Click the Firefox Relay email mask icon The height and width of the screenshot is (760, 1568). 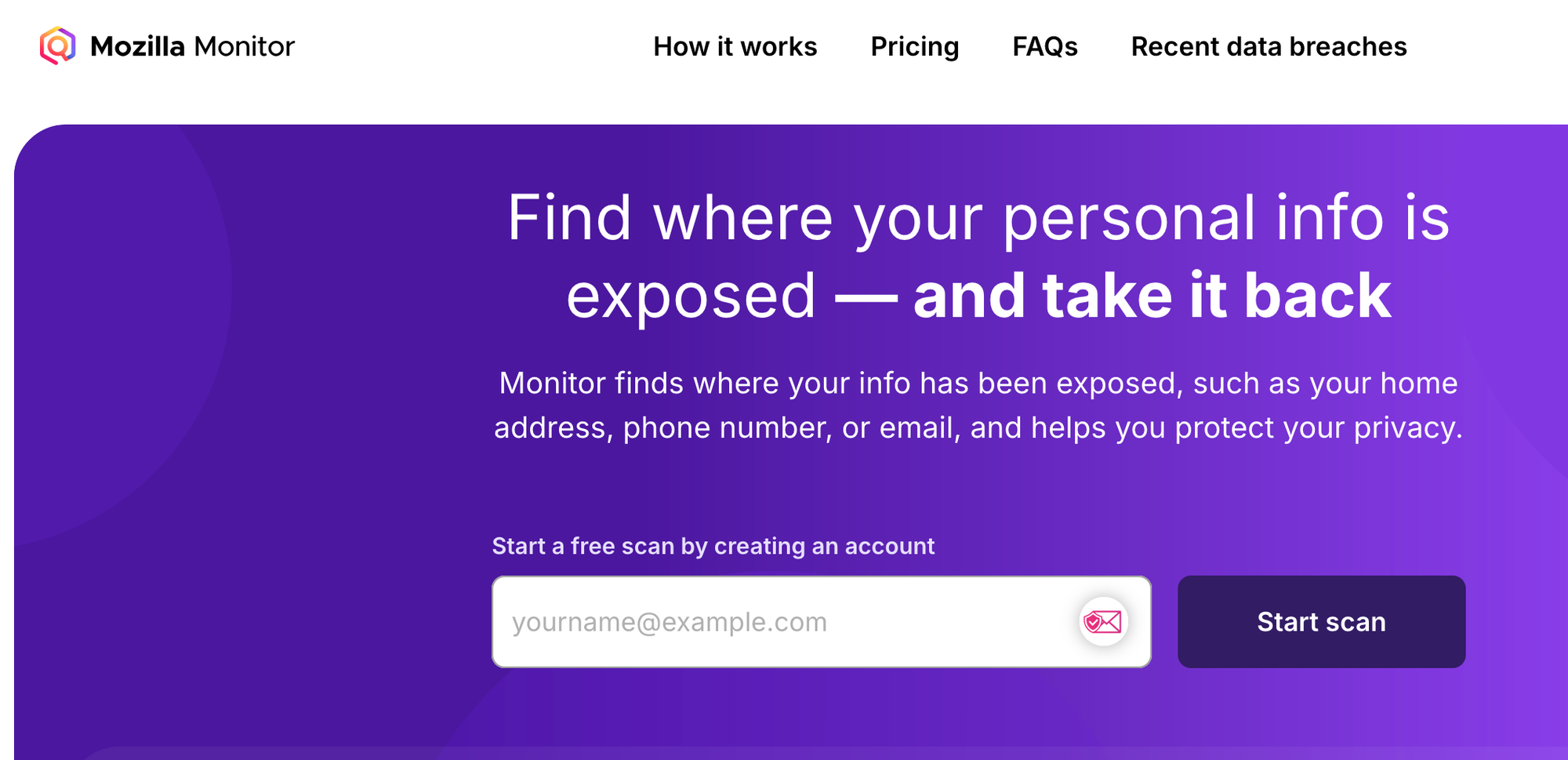tap(1103, 622)
